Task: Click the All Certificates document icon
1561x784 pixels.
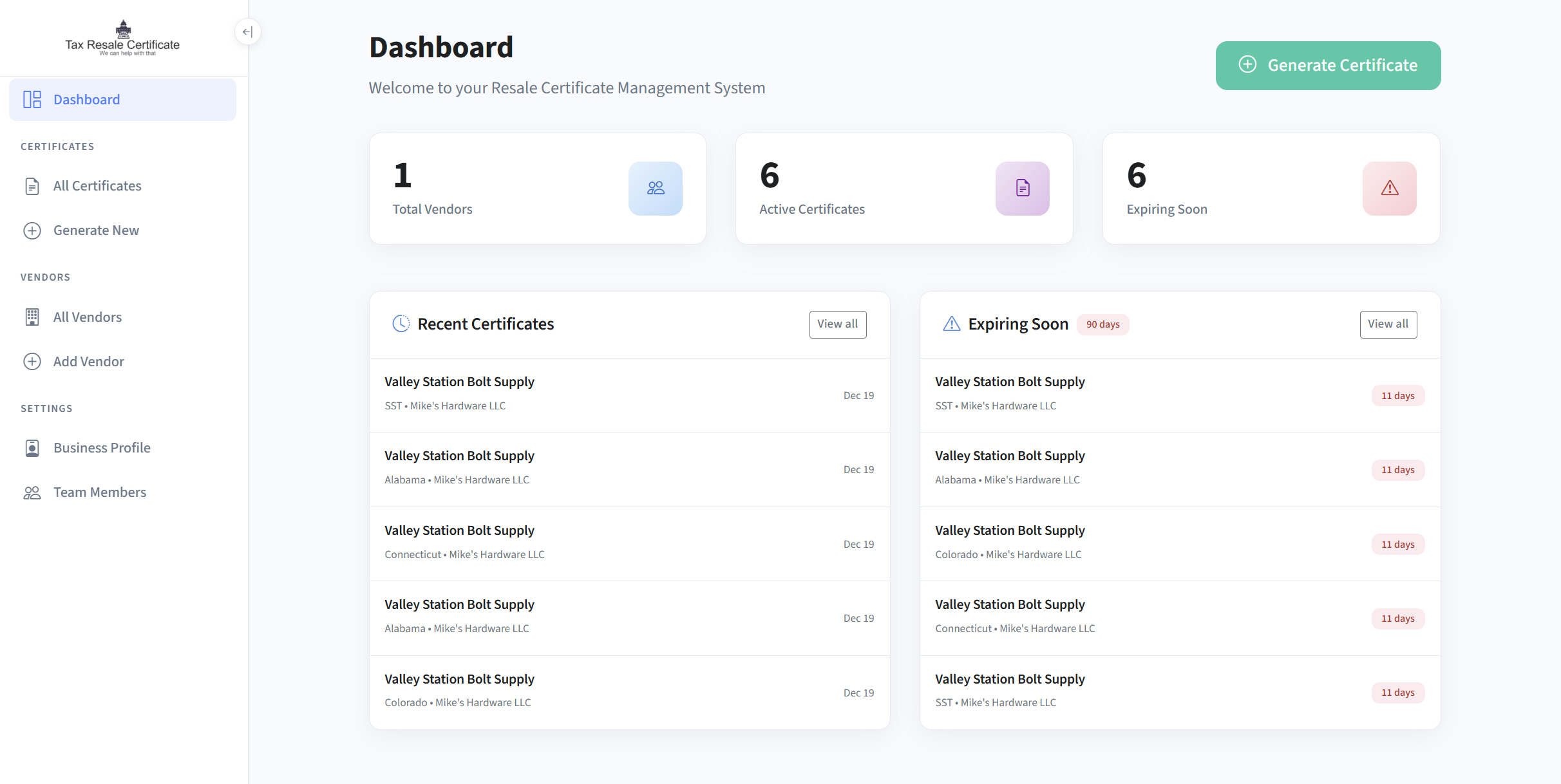Action: pos(32,185)
